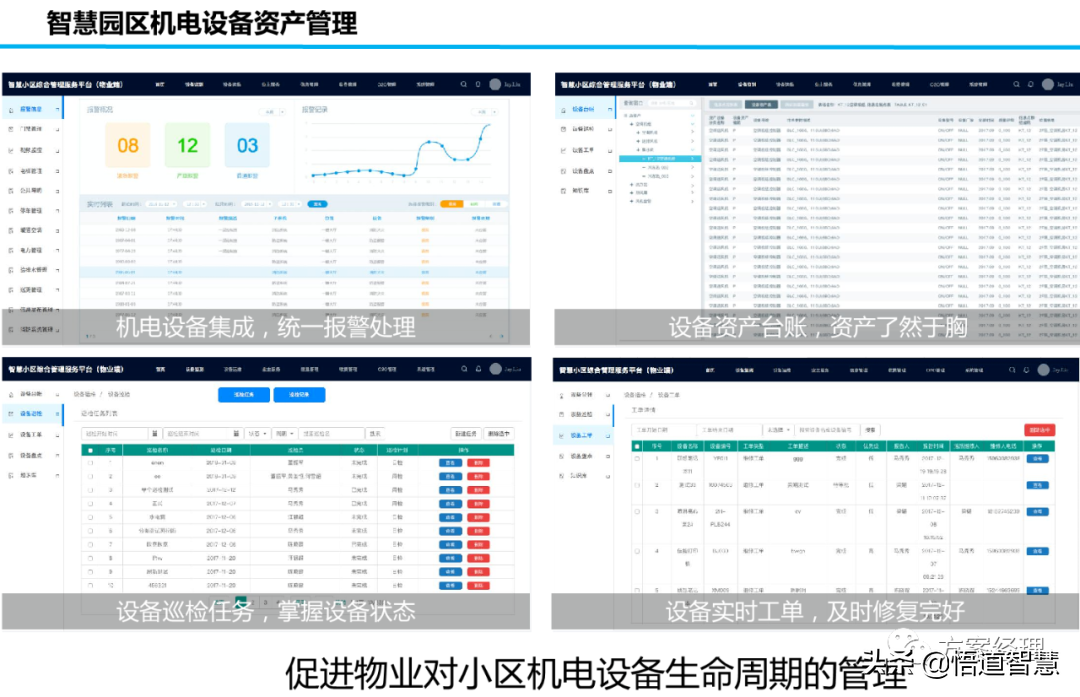This screenshot has width=1080, height=697.
Task: Click blue query button in alarm list filters
Action: pyautogui.click(x=318, y=204)
